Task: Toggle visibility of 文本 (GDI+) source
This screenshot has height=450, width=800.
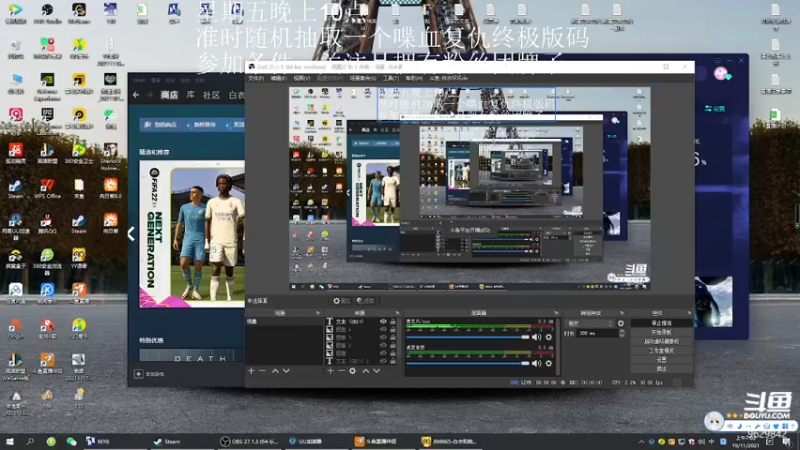Action: click(x=383, y=322)
